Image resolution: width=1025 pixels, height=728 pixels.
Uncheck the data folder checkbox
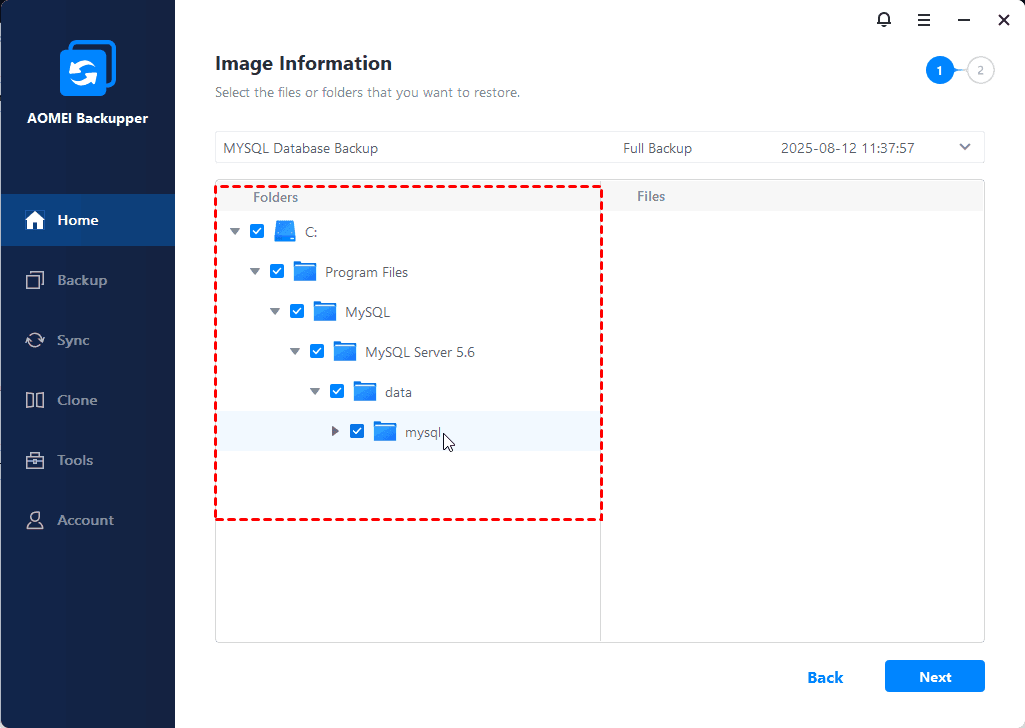click(x=337, y=391)
